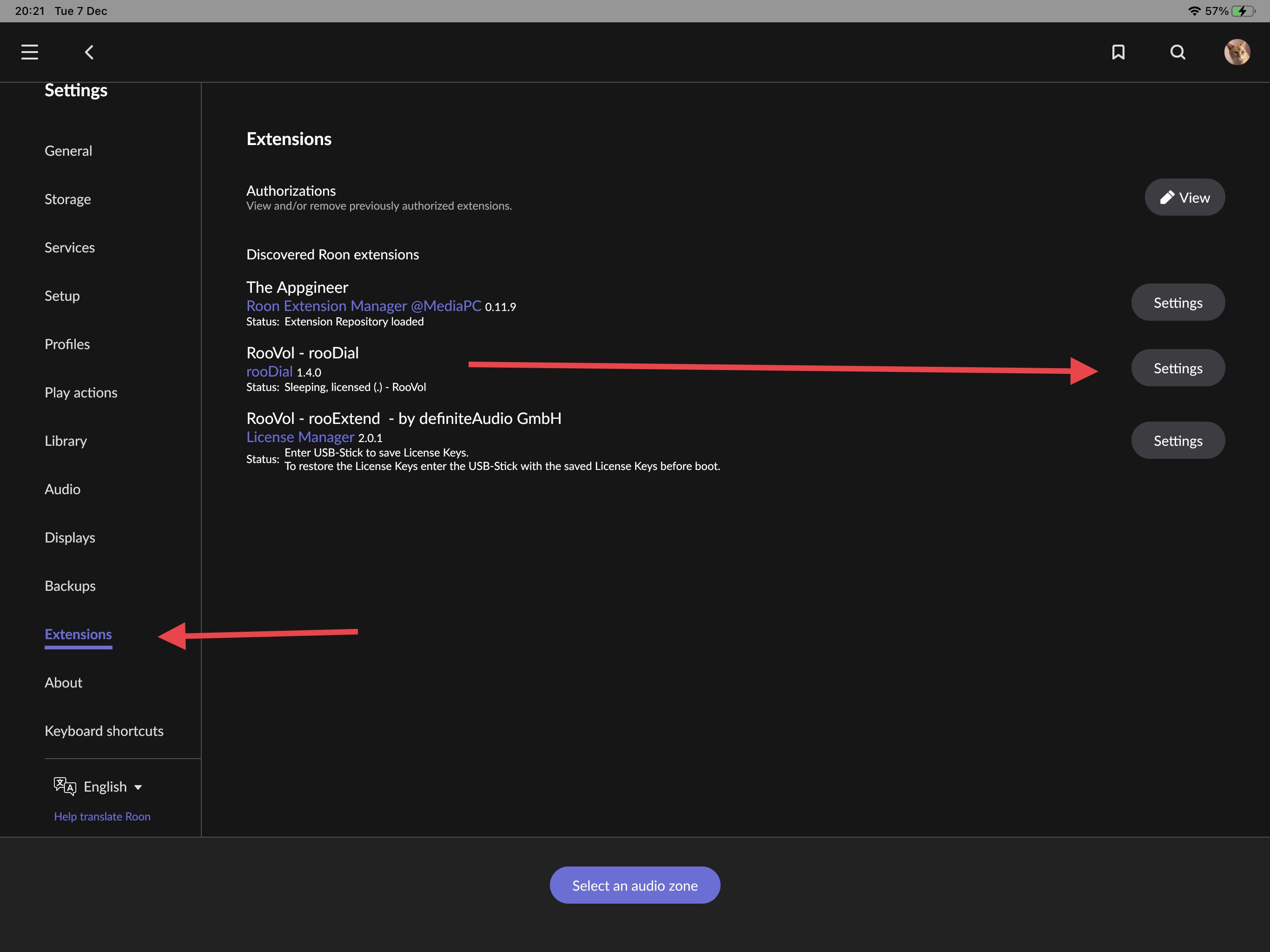The height and width of the screenshot is (952, 1270).
Task: Open the Help translate Roon link
Action: tap(102, 816)
